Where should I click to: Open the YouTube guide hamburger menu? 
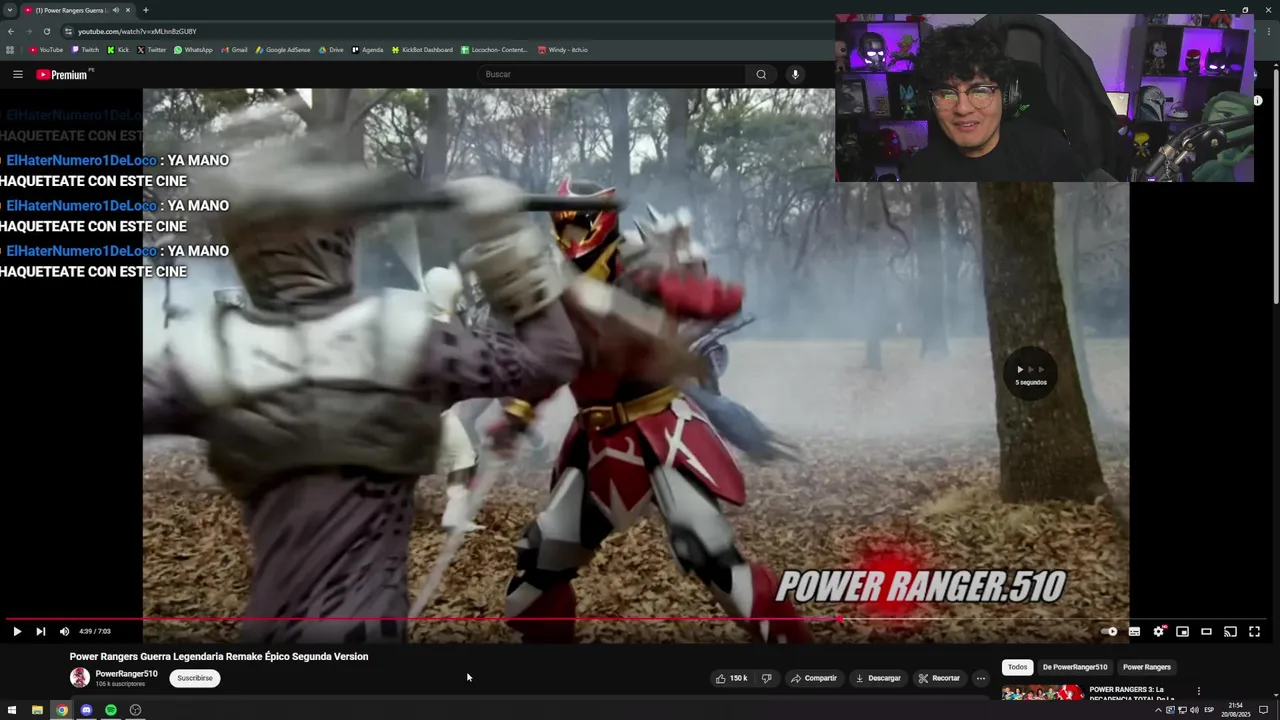17,74
